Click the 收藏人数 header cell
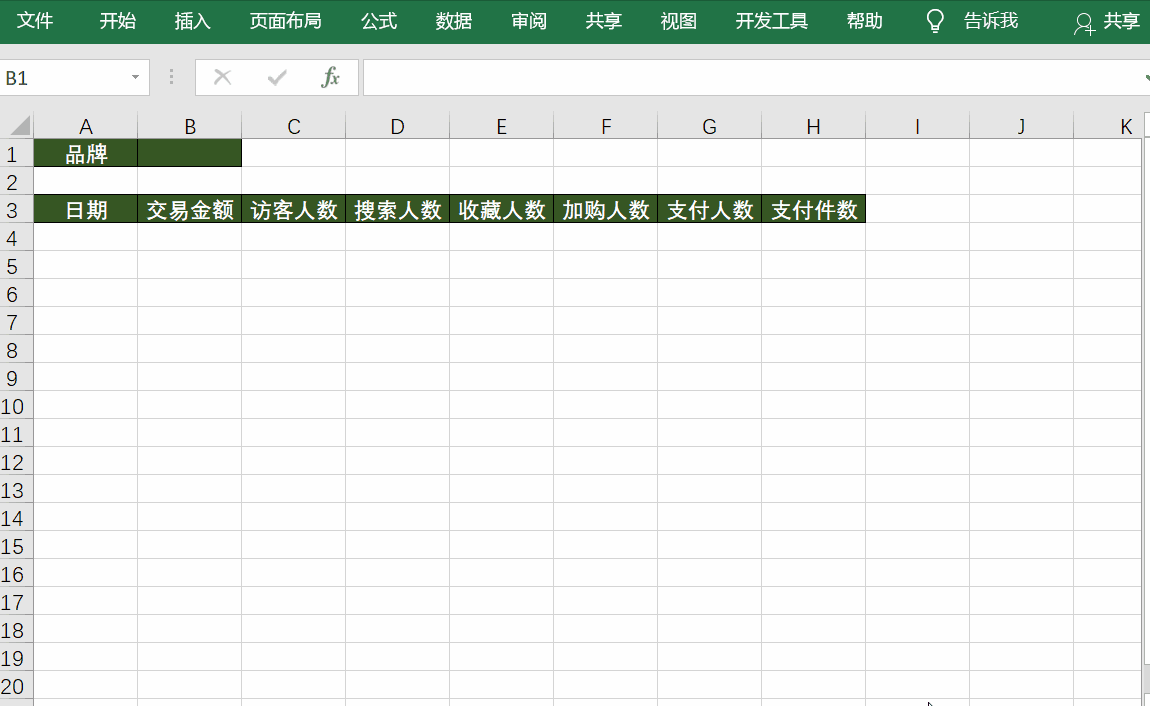Image resolution: width=1150 pixels, height=706 pixels. tap(502, 210)
